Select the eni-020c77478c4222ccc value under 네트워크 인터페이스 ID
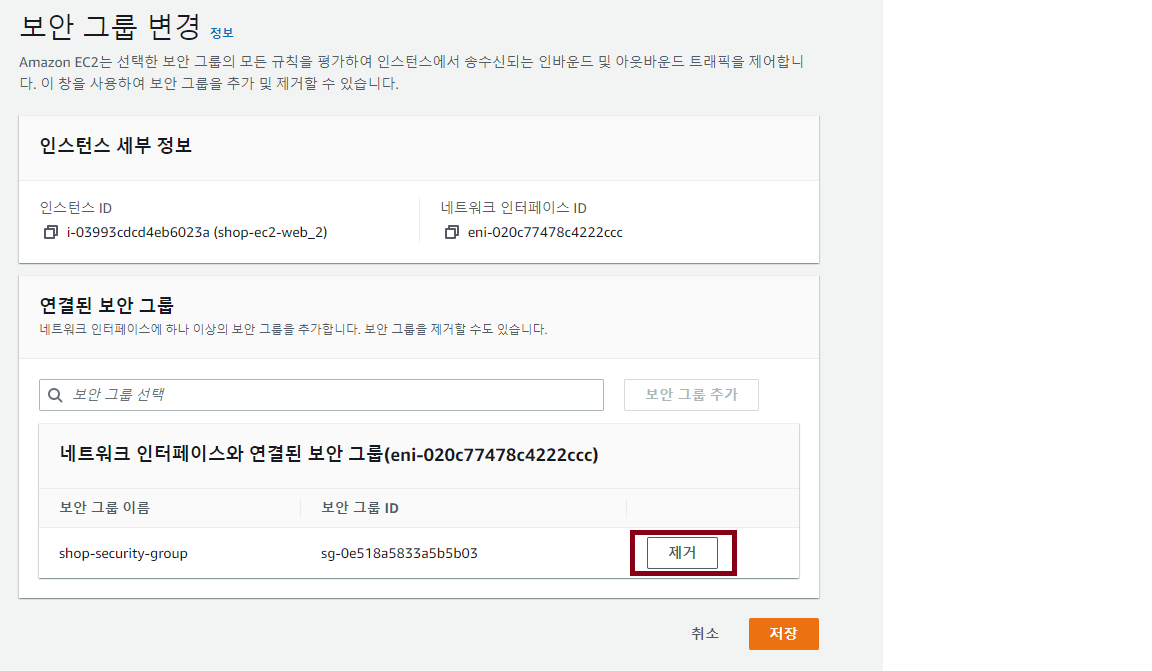Image resolution: width=1152 pixels, height=671 pixels. pos(545,232)
